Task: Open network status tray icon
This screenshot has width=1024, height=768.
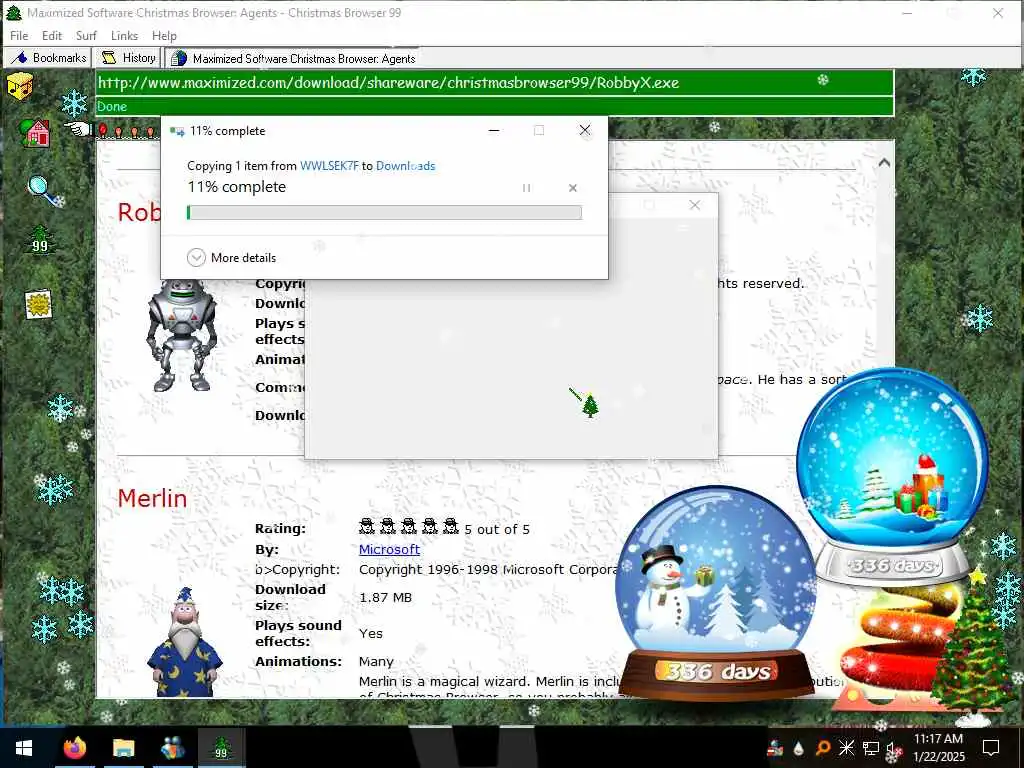Action: coord(870,748)
